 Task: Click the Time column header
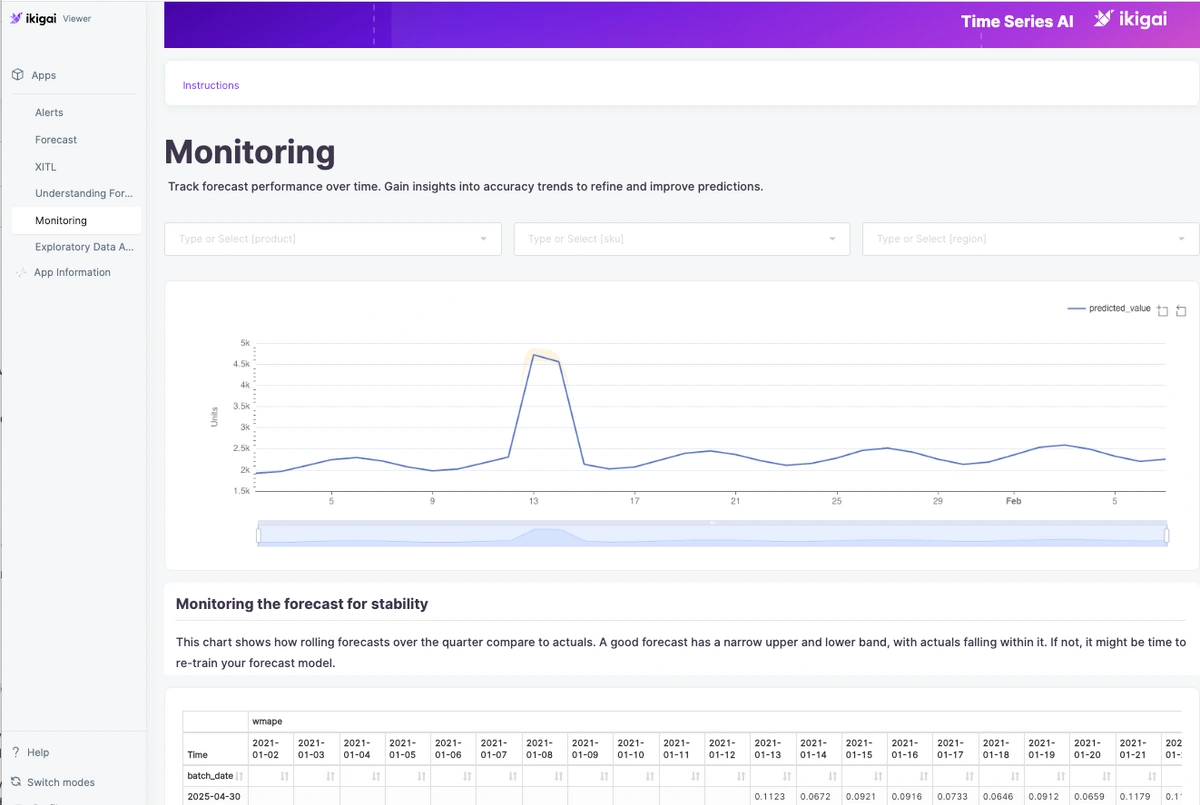point(198,754)
